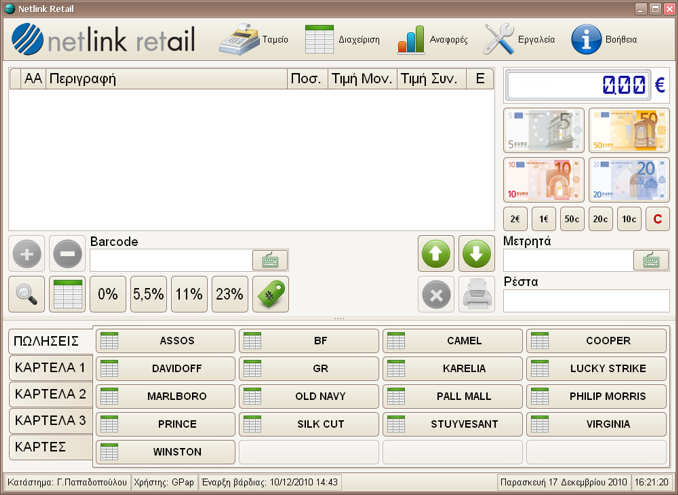This screenshot has width=678, height=495.
Task: Clear cash amount with red C
Action: [x=658, y=219]
